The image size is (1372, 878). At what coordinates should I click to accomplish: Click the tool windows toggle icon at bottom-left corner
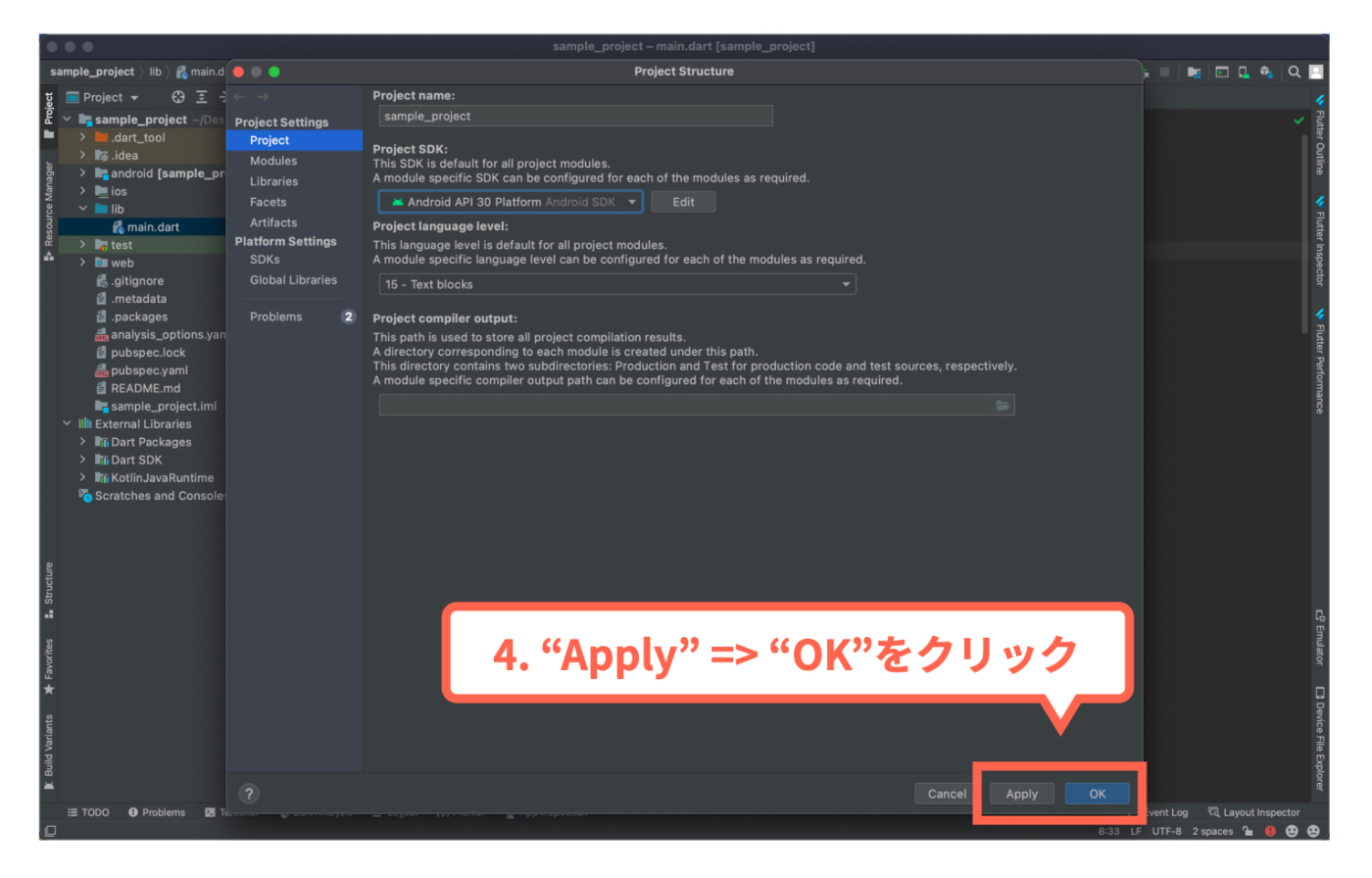[50, 831]
